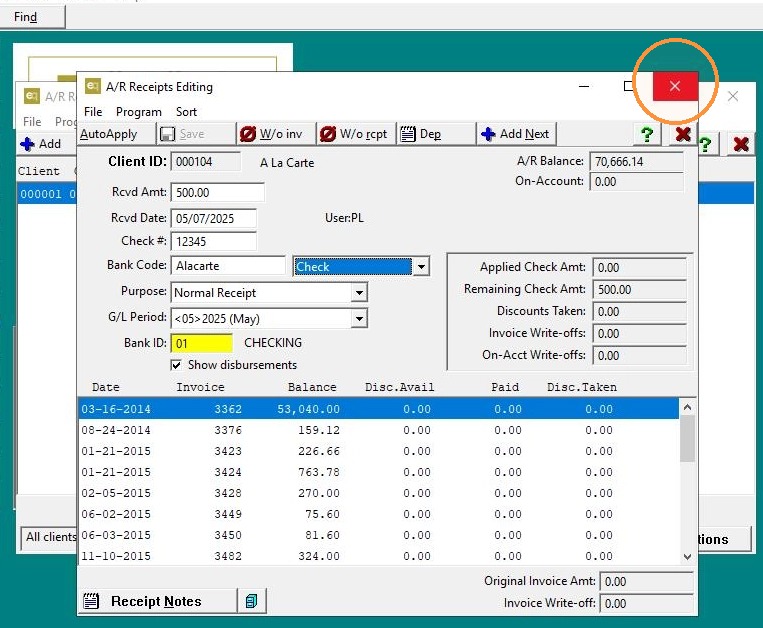The width and height of the screenshot is (763, 628).
Task: Expand the G/L Period dropdown
Action: [x=359, y=319]
